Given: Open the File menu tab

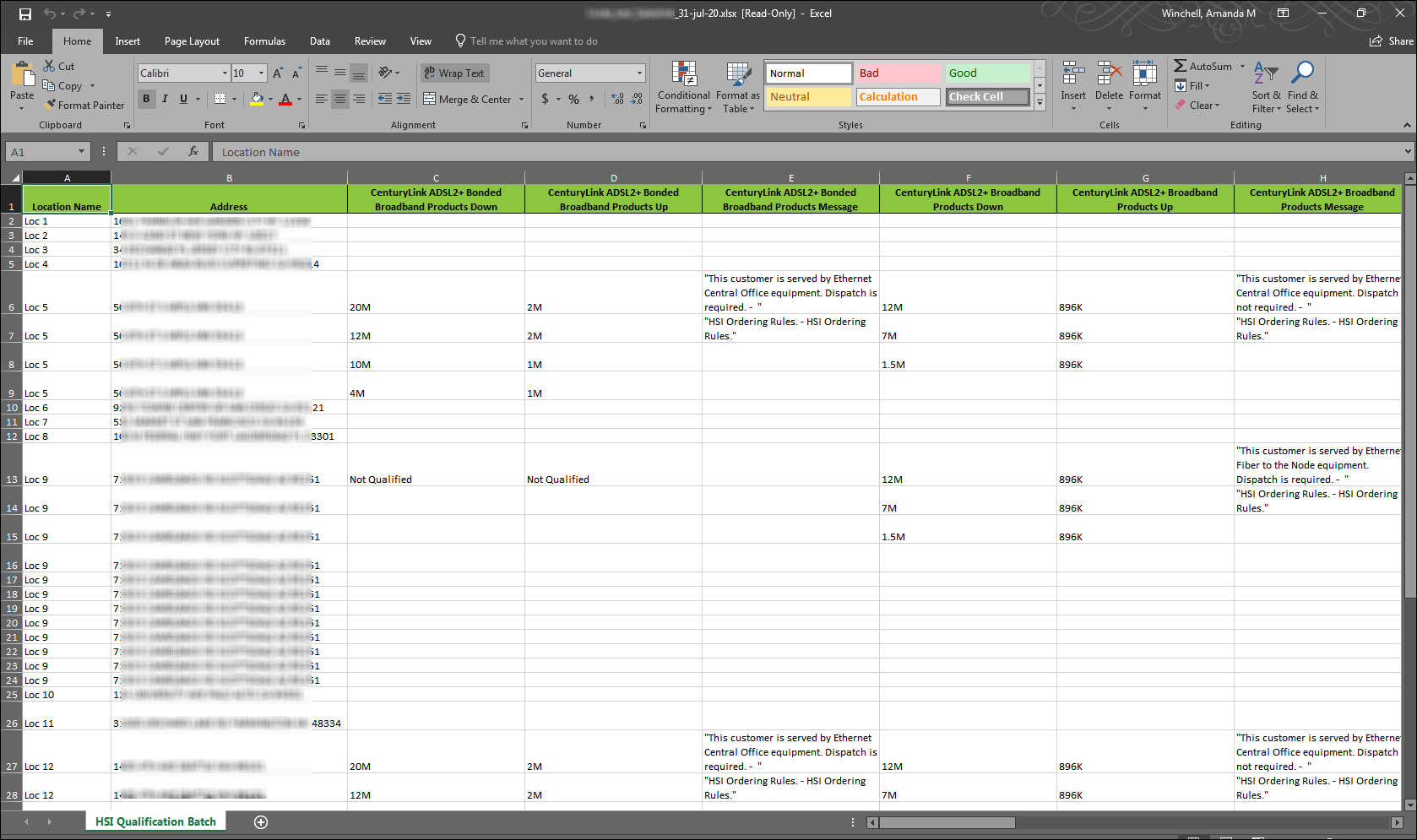Looking at the screenshot, I should (25, 41).
